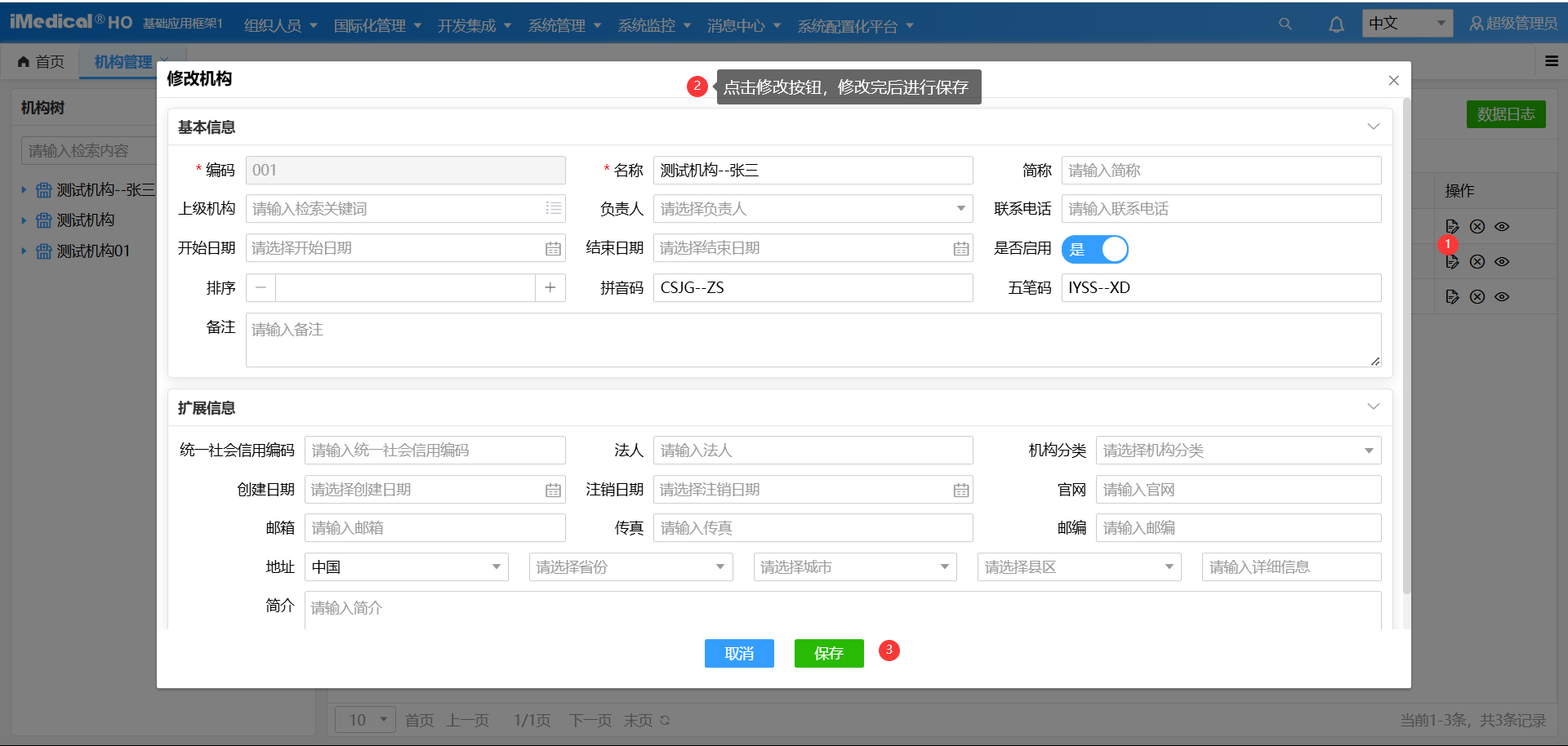Open the 机构分类 dropdown
Image resolution: width=1568 pixels, height=746 pixels.
[x=1237, y=451]
